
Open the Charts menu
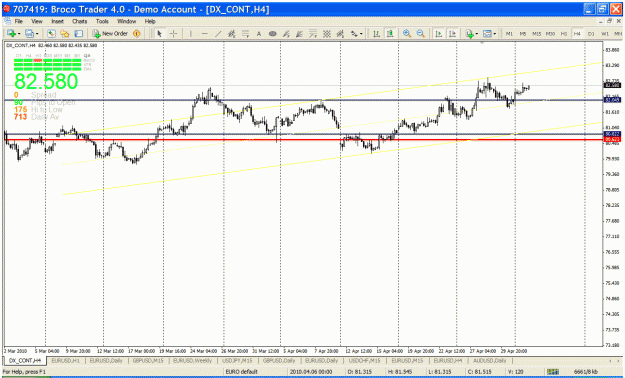coord(79,21)
